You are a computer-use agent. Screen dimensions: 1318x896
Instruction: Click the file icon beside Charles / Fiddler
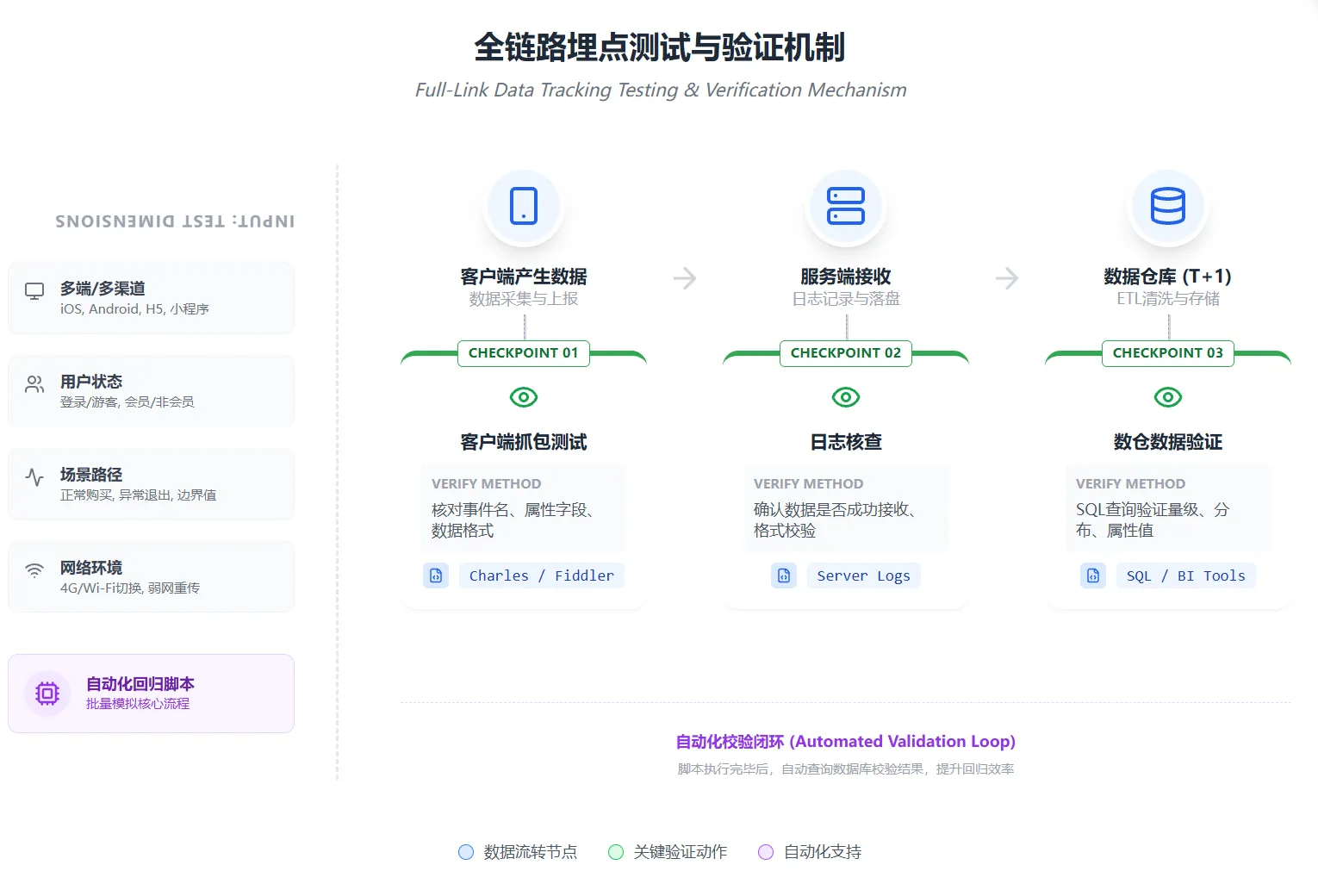[x=436, y=576]
